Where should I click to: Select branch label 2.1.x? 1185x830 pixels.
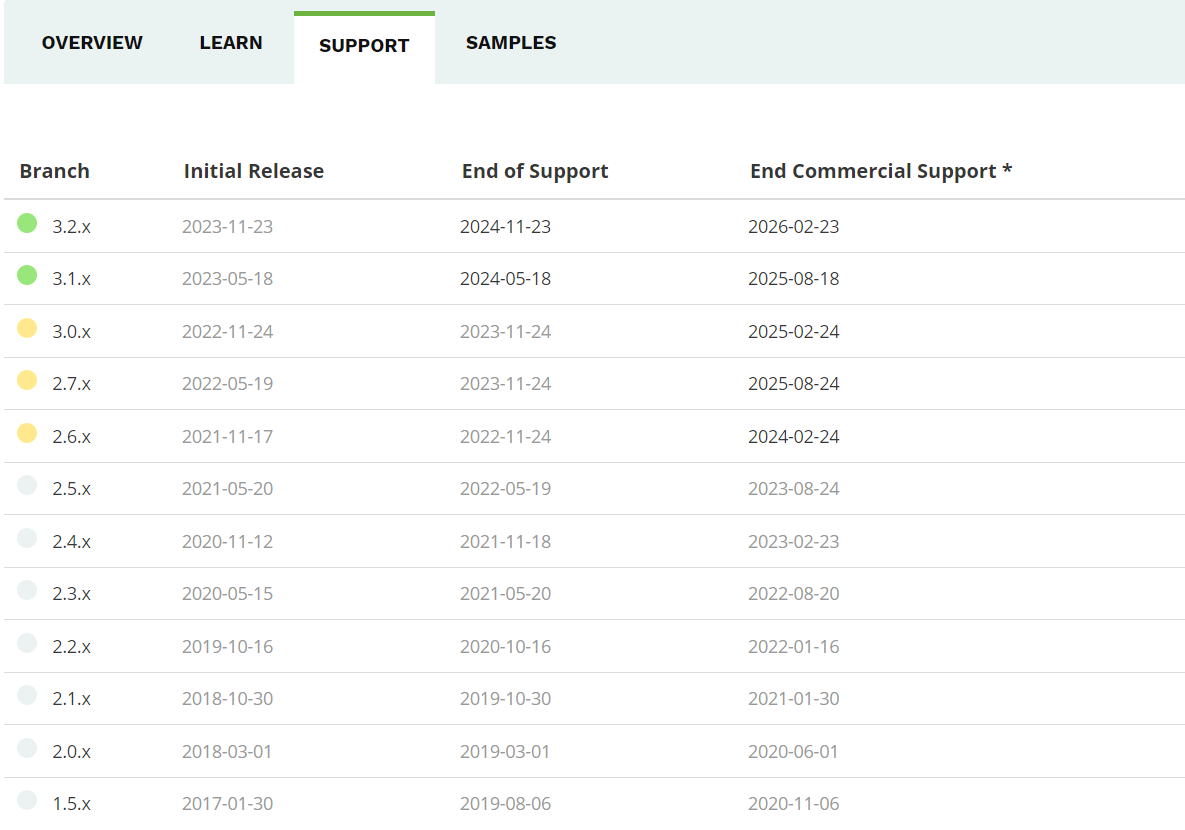coord(72,699)
